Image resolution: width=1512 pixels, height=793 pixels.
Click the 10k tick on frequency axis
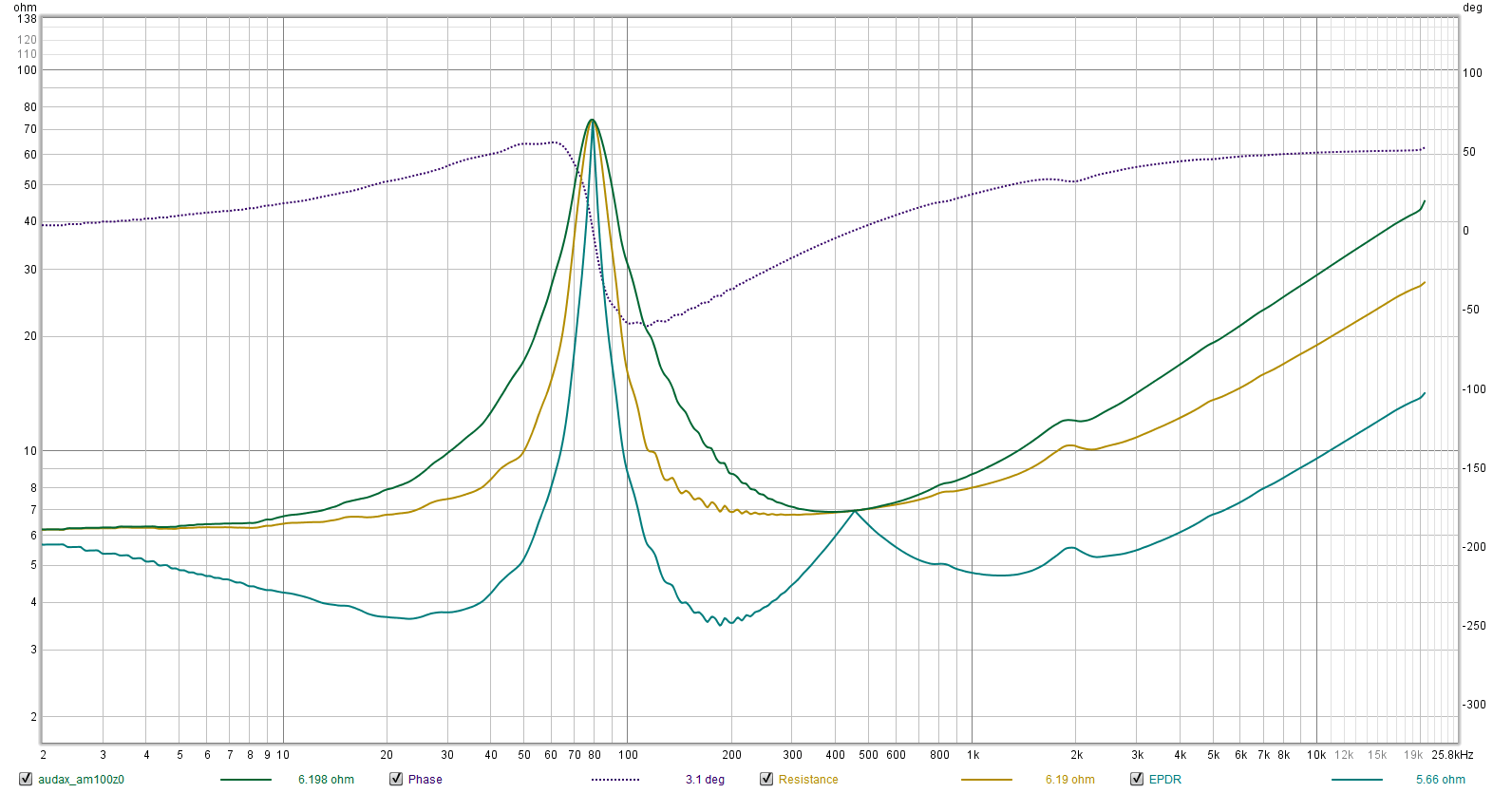tap(1316, 755)
